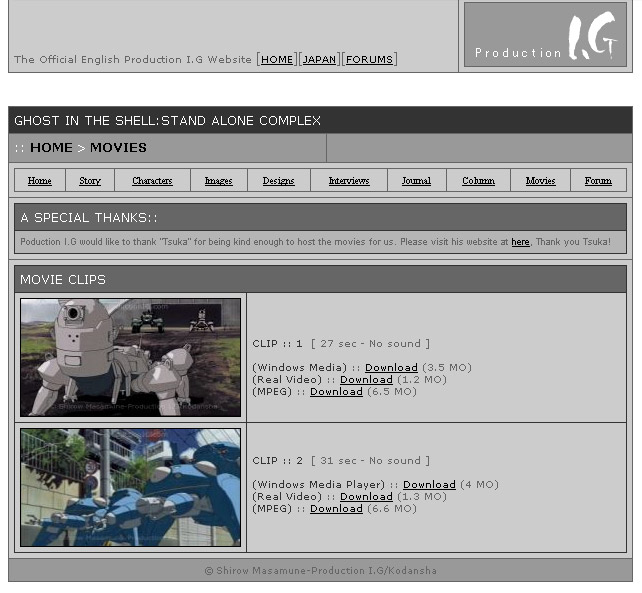This screenshot has width=642, height=593.
Task: Open the Column section
Action: pos(478,181)
